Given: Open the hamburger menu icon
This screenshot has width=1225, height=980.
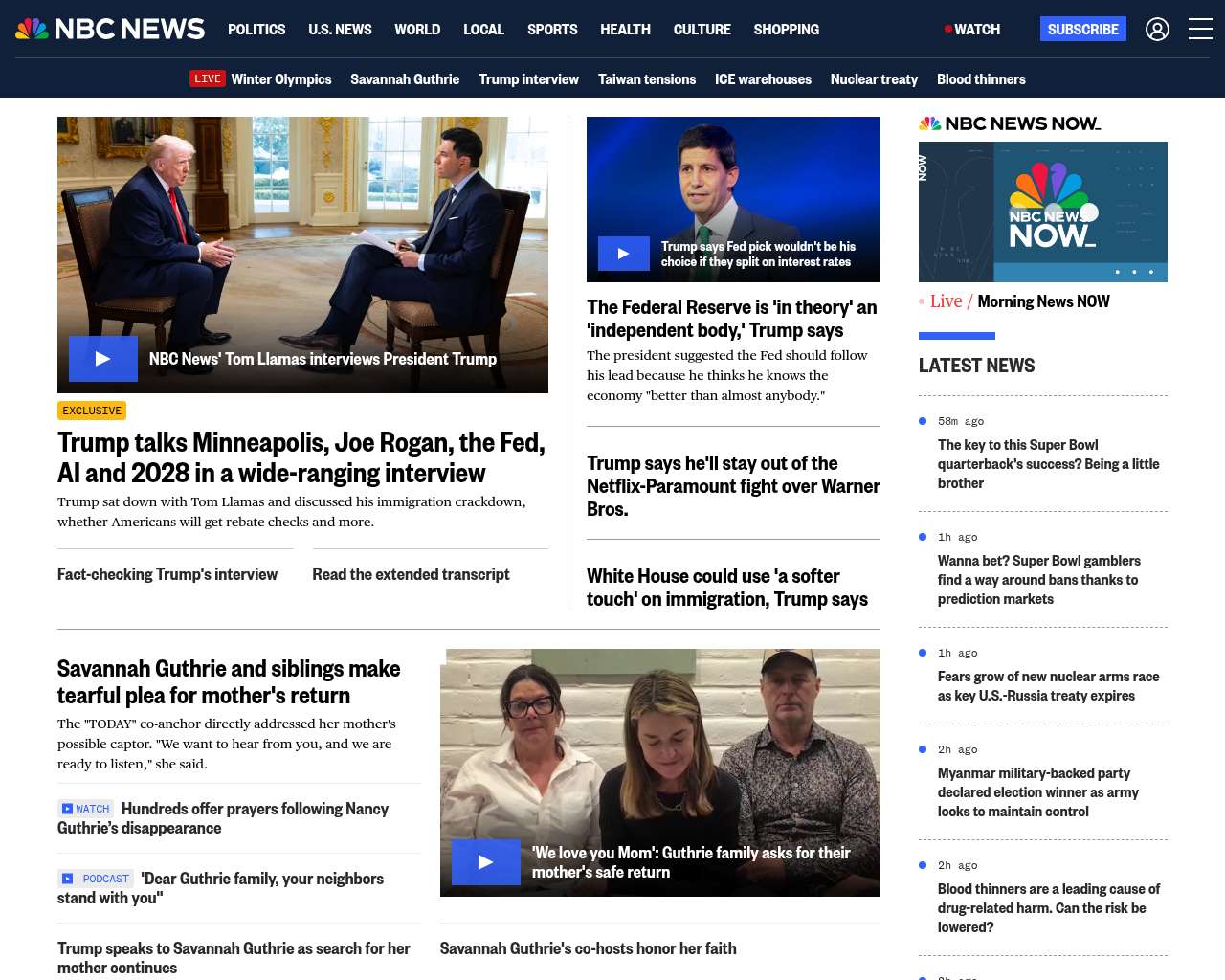Looking at the screenshot, I should [1200, 30].
